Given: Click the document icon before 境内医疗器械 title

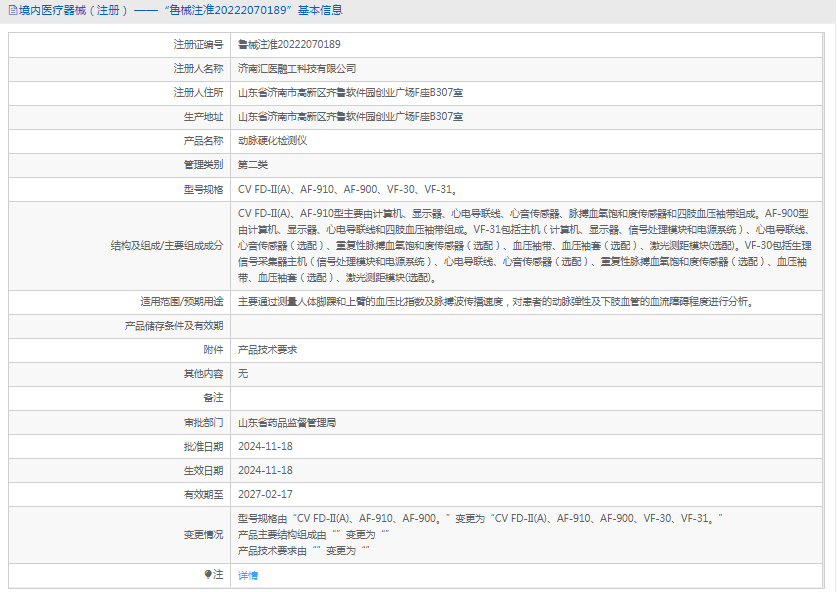Looking at the screenshot, I should pos(13,10).
